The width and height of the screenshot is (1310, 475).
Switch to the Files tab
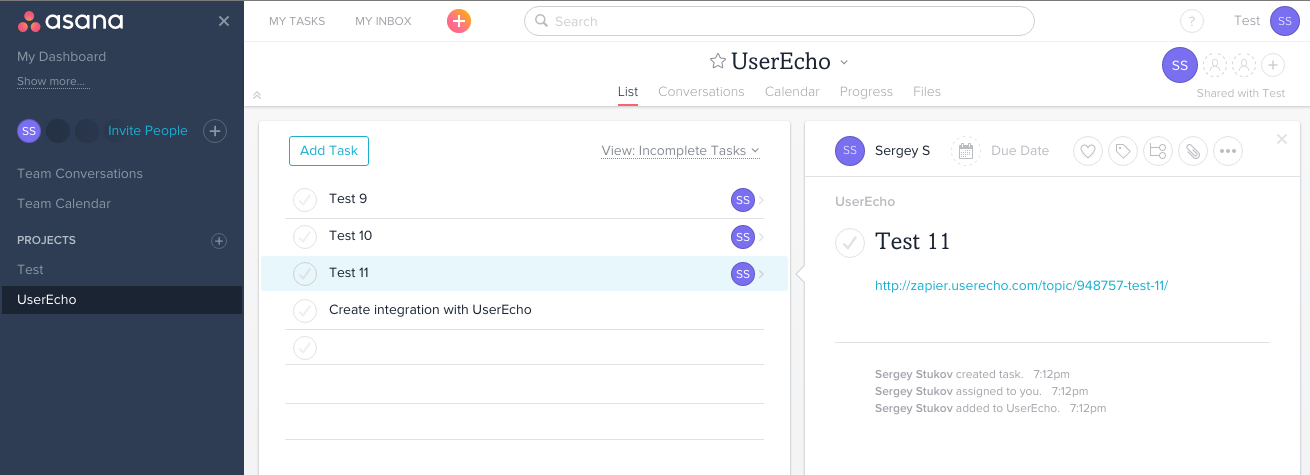[x=927, y=91]
